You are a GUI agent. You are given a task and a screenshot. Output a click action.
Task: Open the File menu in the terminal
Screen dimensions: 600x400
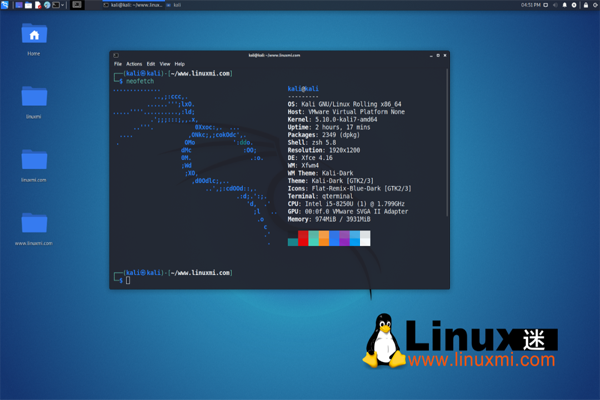pyautogui.click(x=117, y=64)
